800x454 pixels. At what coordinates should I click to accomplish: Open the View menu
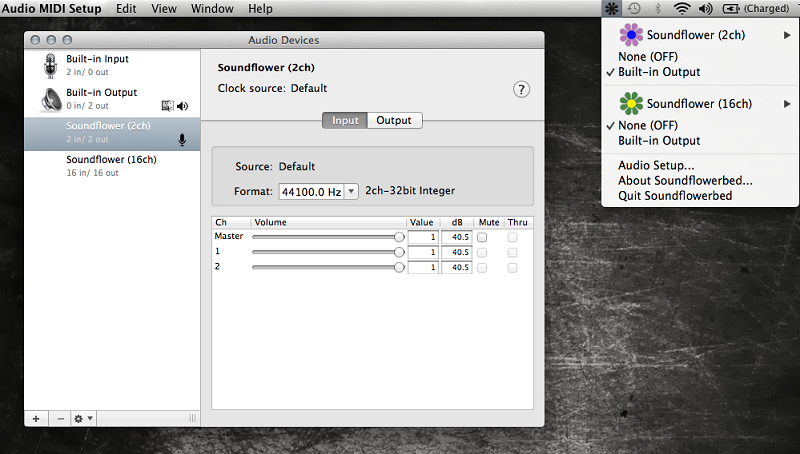click(x=164, y=9)
